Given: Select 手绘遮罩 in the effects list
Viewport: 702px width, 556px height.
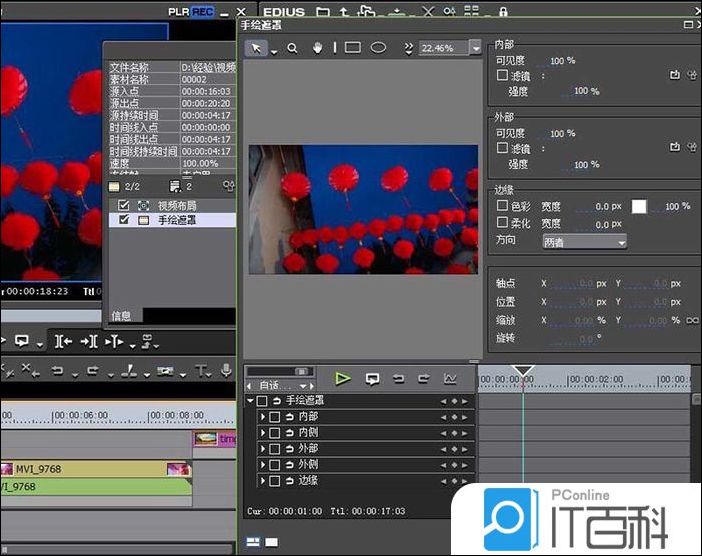Looking at the screenshot, I should pos(175,220).
